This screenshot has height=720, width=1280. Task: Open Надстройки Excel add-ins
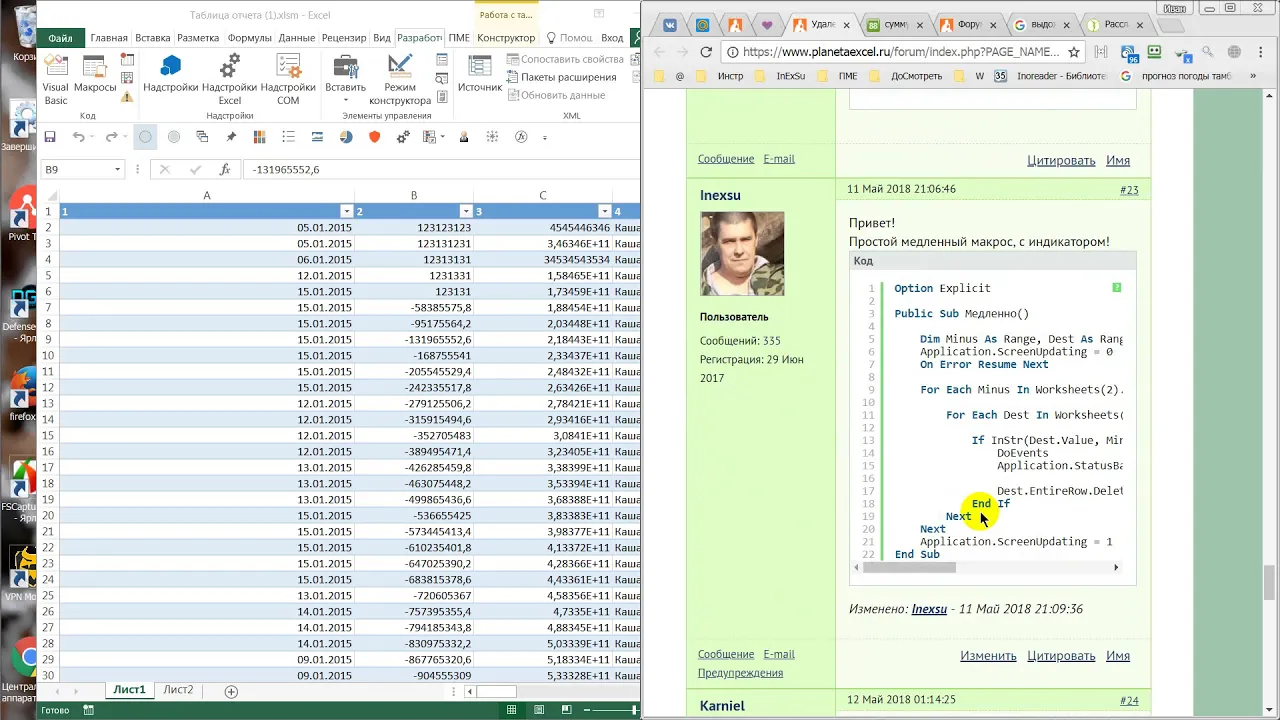tap(229, 80)
